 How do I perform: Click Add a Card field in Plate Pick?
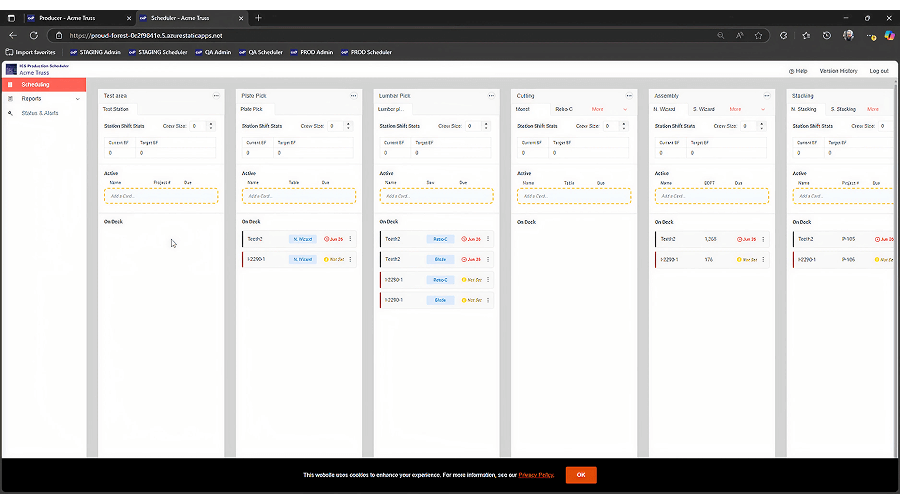[300, 196]
